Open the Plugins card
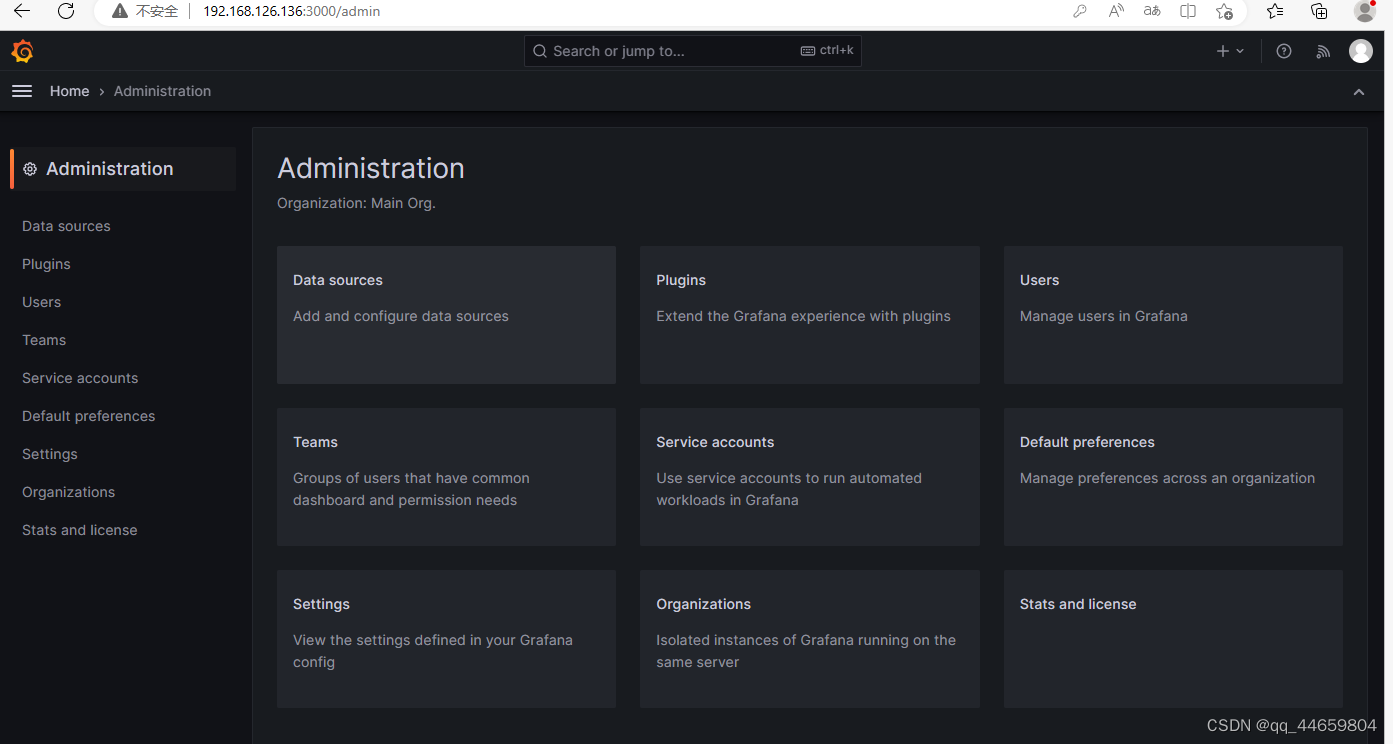Viewport: 1393px width, 744px height. (810, 315)
